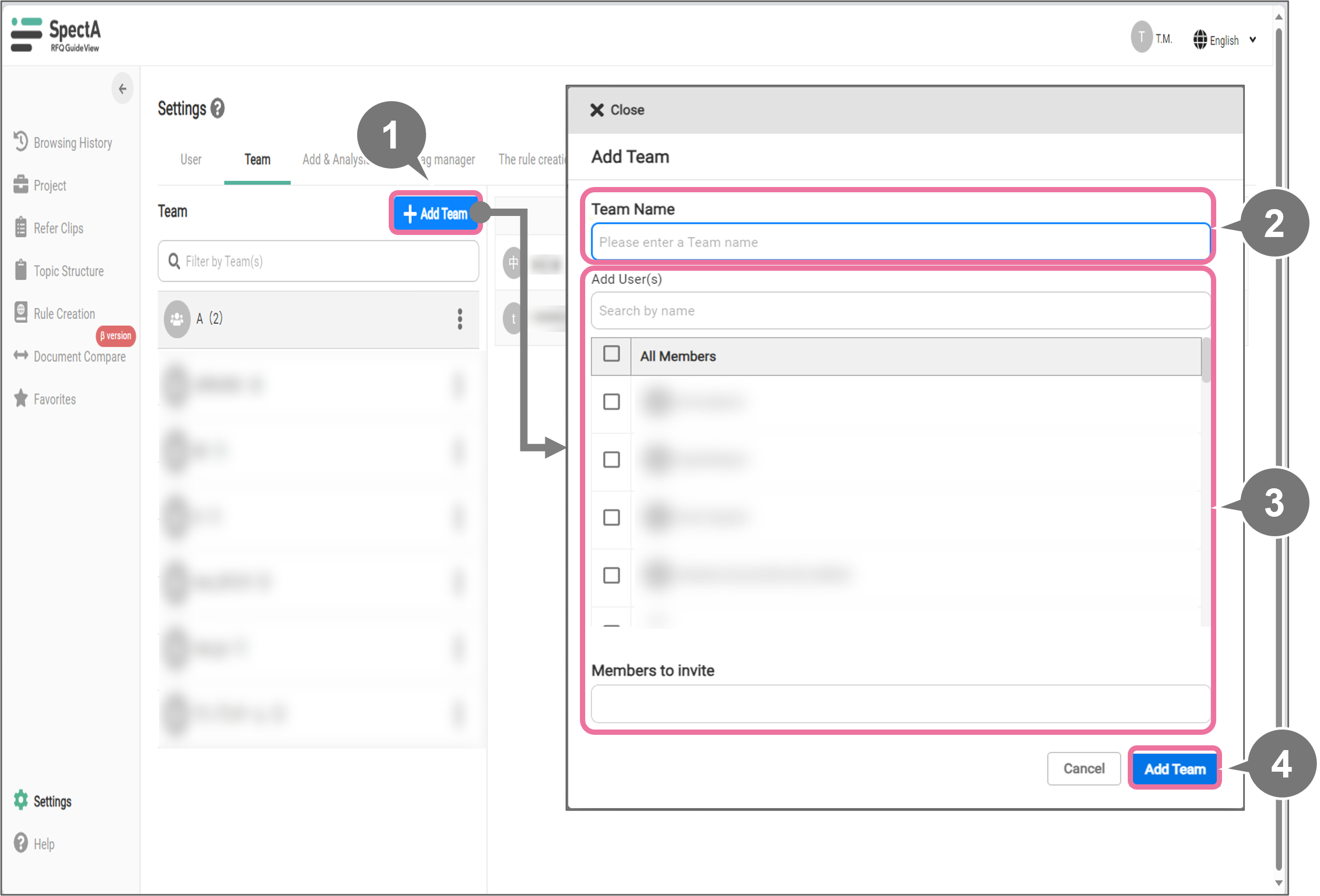The width and height of the screenshot is (1320, 896).
Task: Click blue Add Team confirm button
Action: click(1174, 769)
